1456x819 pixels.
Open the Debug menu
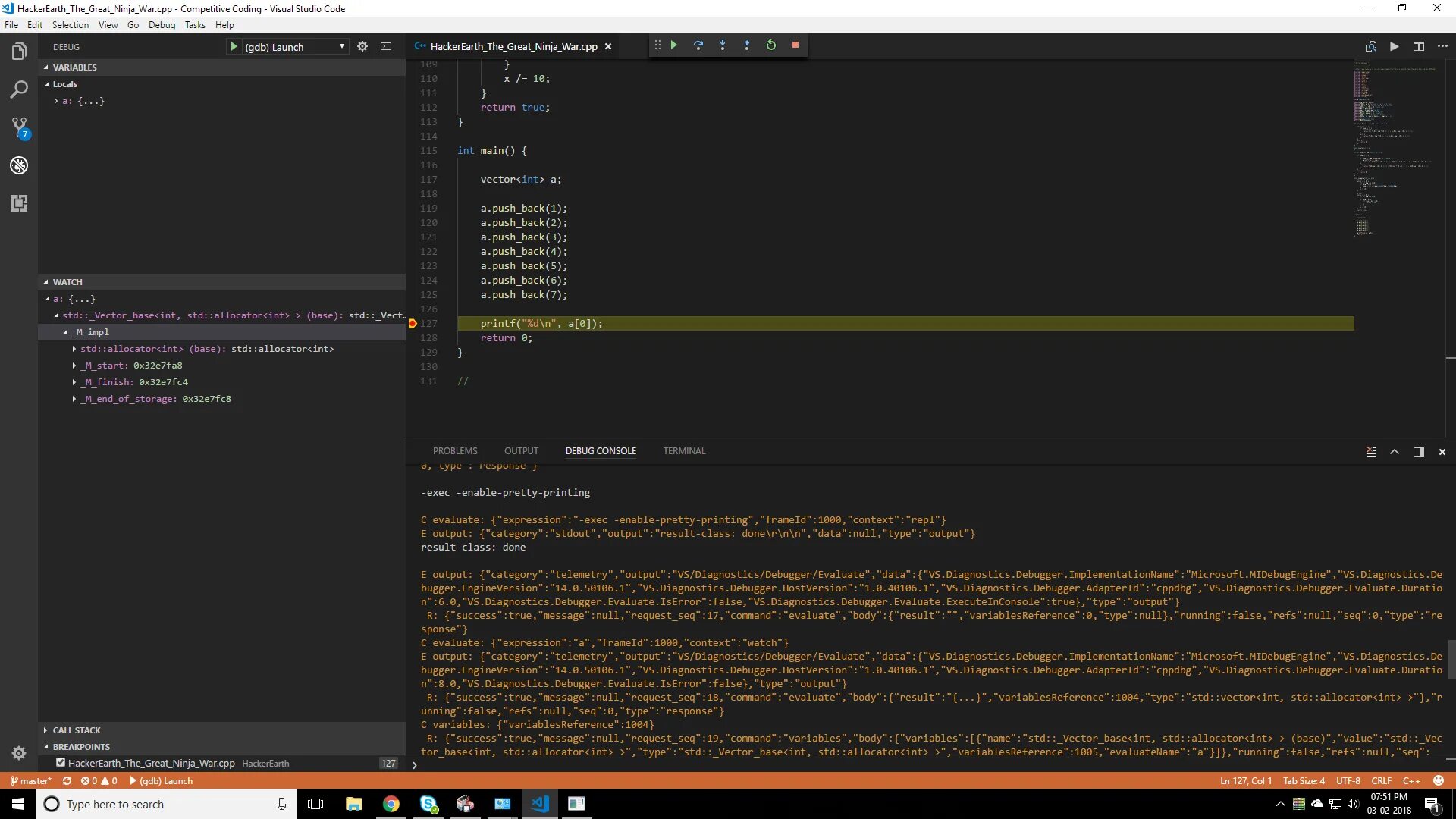pyautogui.click(x=162, y=25)
